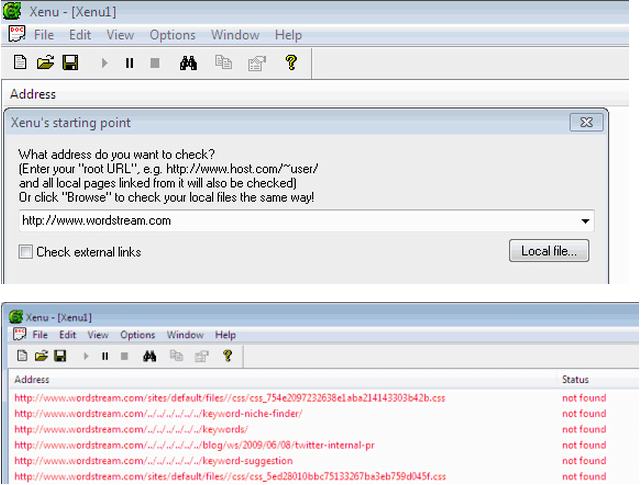The width and height of the screenshot is (642, 485).
Task: Open View menu in top Xenu window
Action: pos(120,35)
